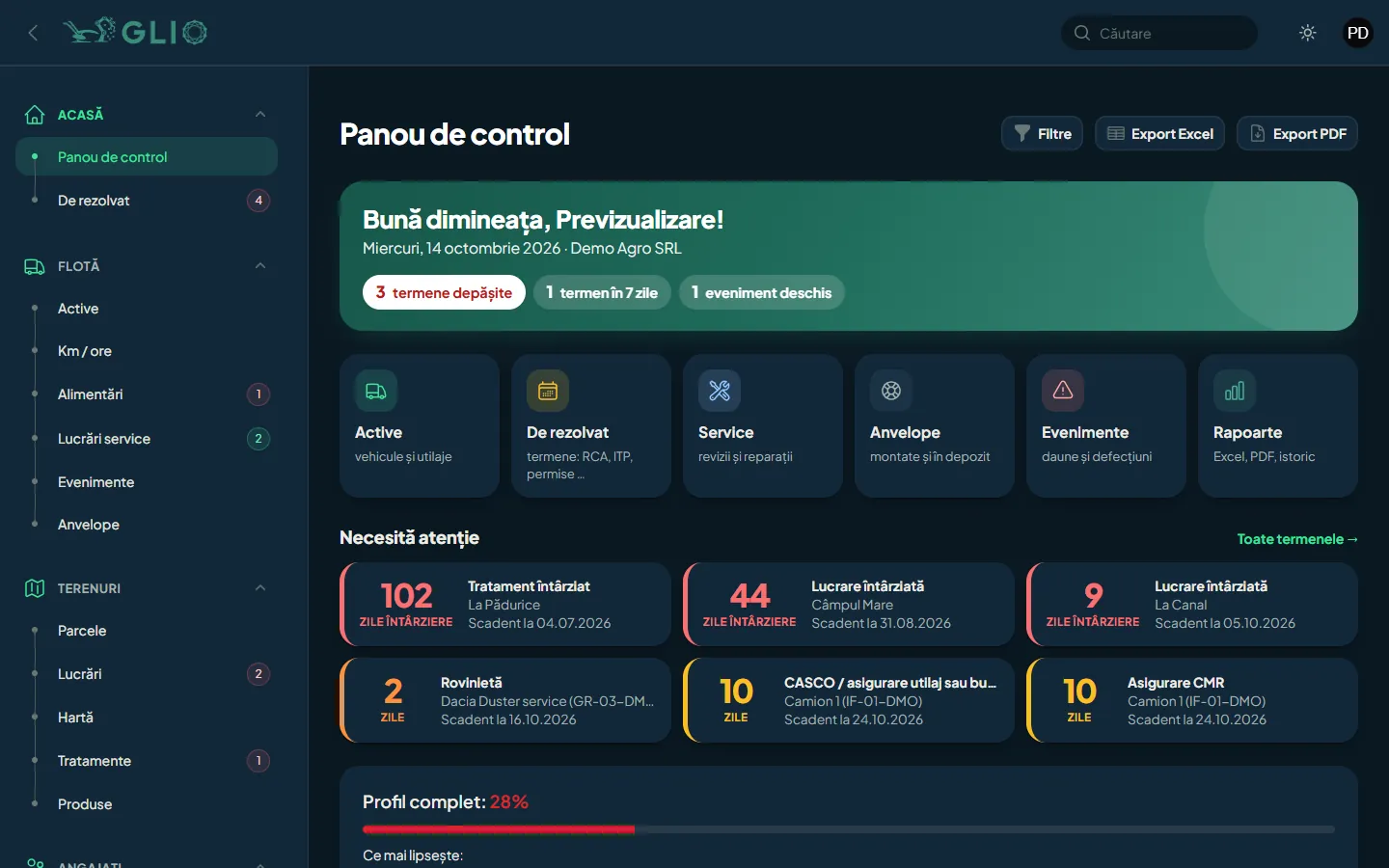The image size is (1389, 868).
Task: Open Tratamente in sidebar
Action: pyautogui.click(x=147, y=761)
